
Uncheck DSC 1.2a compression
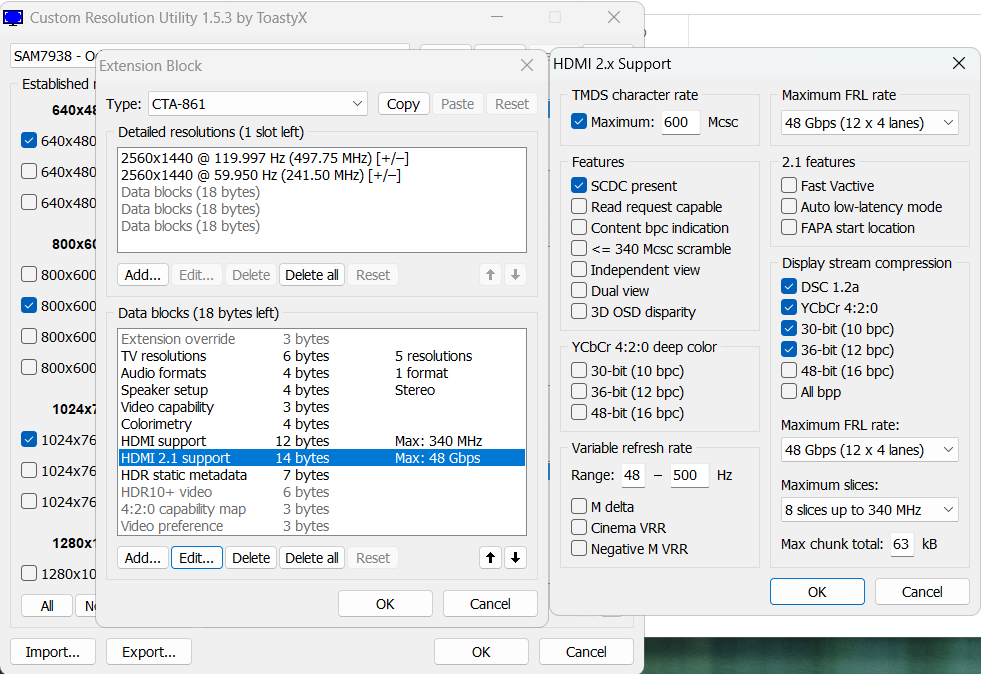click(789, 287)
